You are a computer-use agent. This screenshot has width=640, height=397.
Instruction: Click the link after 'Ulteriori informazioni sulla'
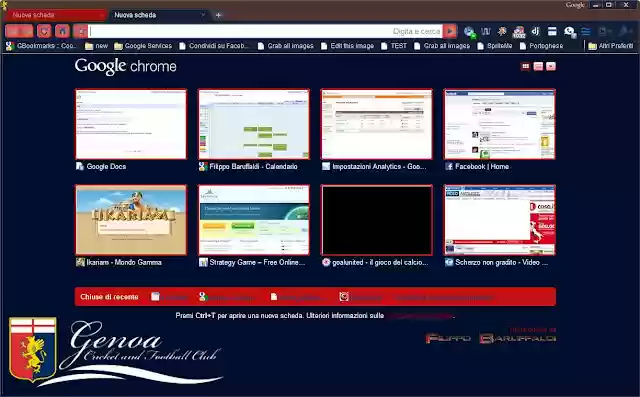tap(420, 315)
